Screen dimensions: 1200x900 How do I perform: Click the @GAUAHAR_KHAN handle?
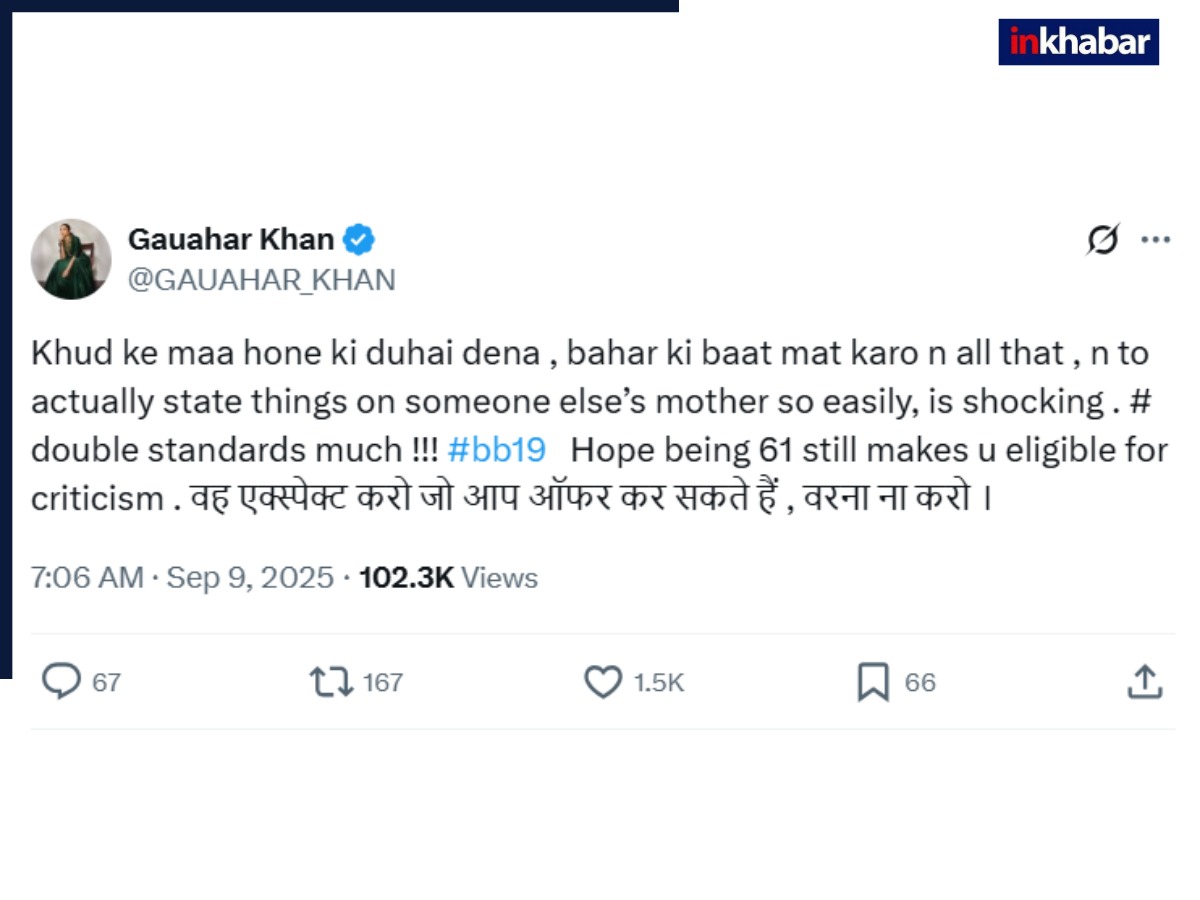(262, 279)
